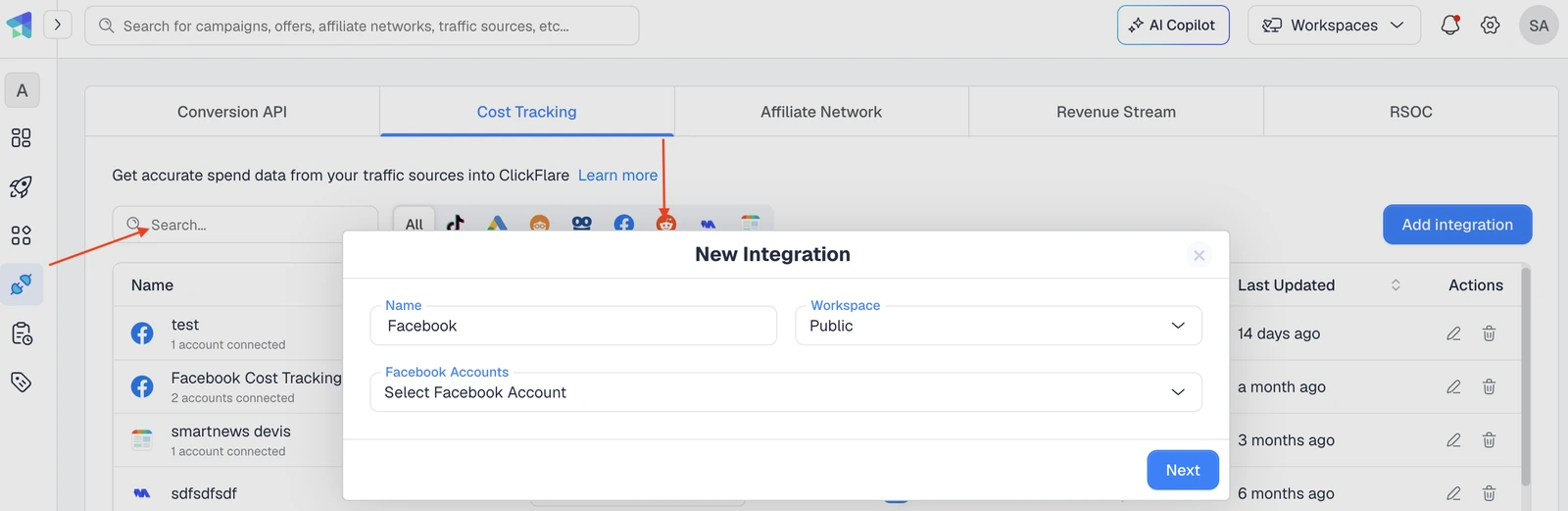Screen dimensions: 1568x511
Task: Filter integrations by TikTok icon
Action: (x=456, y=224)
